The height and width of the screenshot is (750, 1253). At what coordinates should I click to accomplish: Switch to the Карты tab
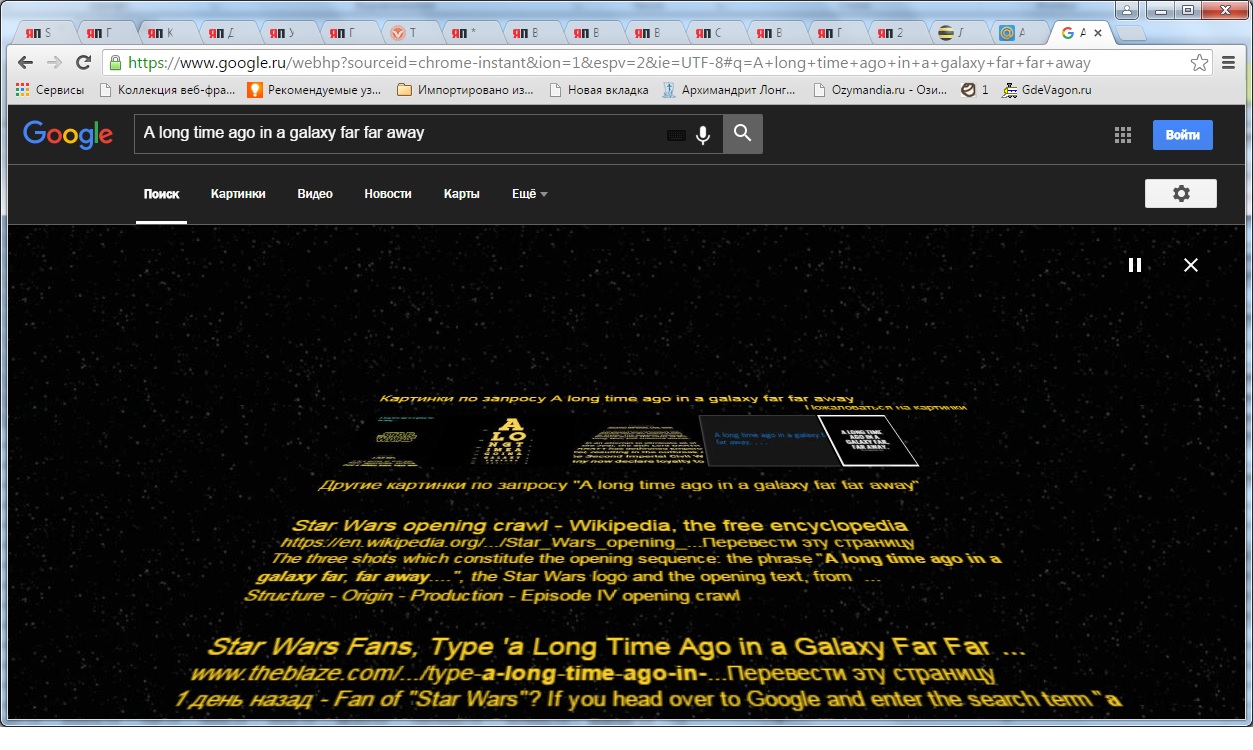462,194
